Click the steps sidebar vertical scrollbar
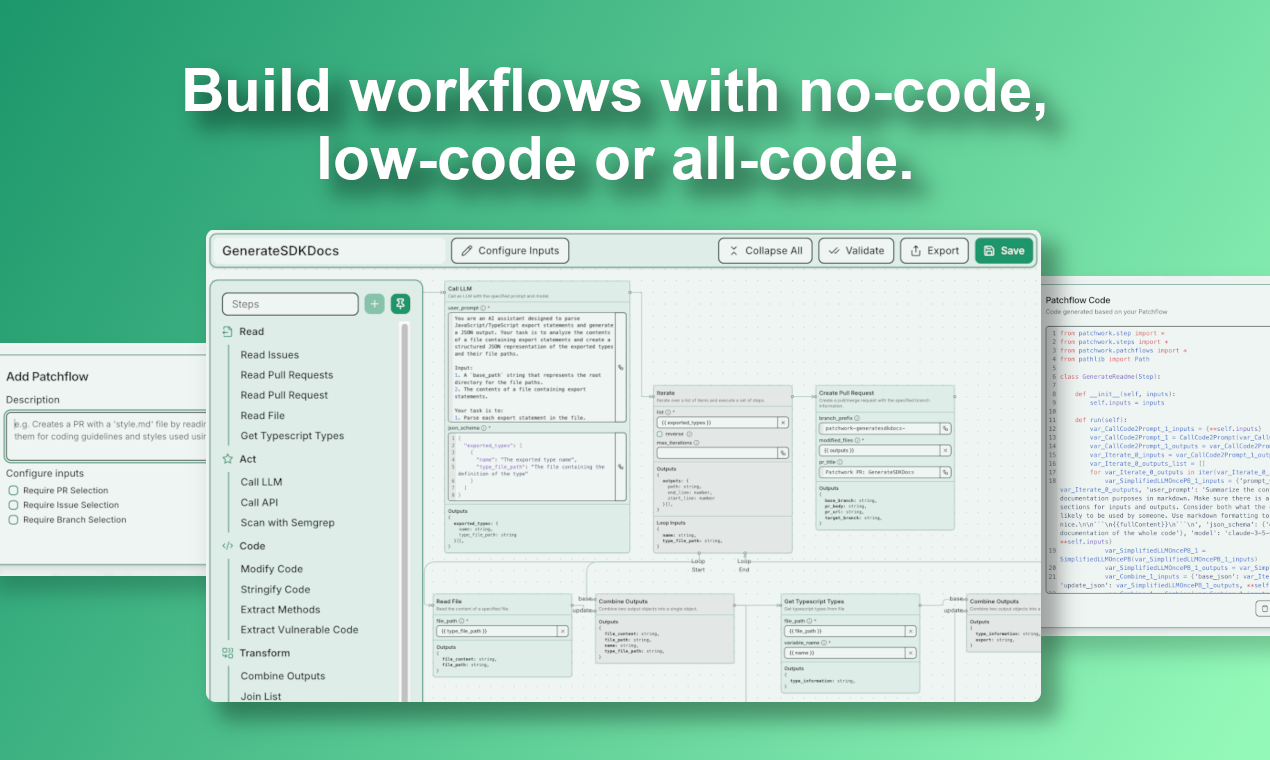 [404, 510]
